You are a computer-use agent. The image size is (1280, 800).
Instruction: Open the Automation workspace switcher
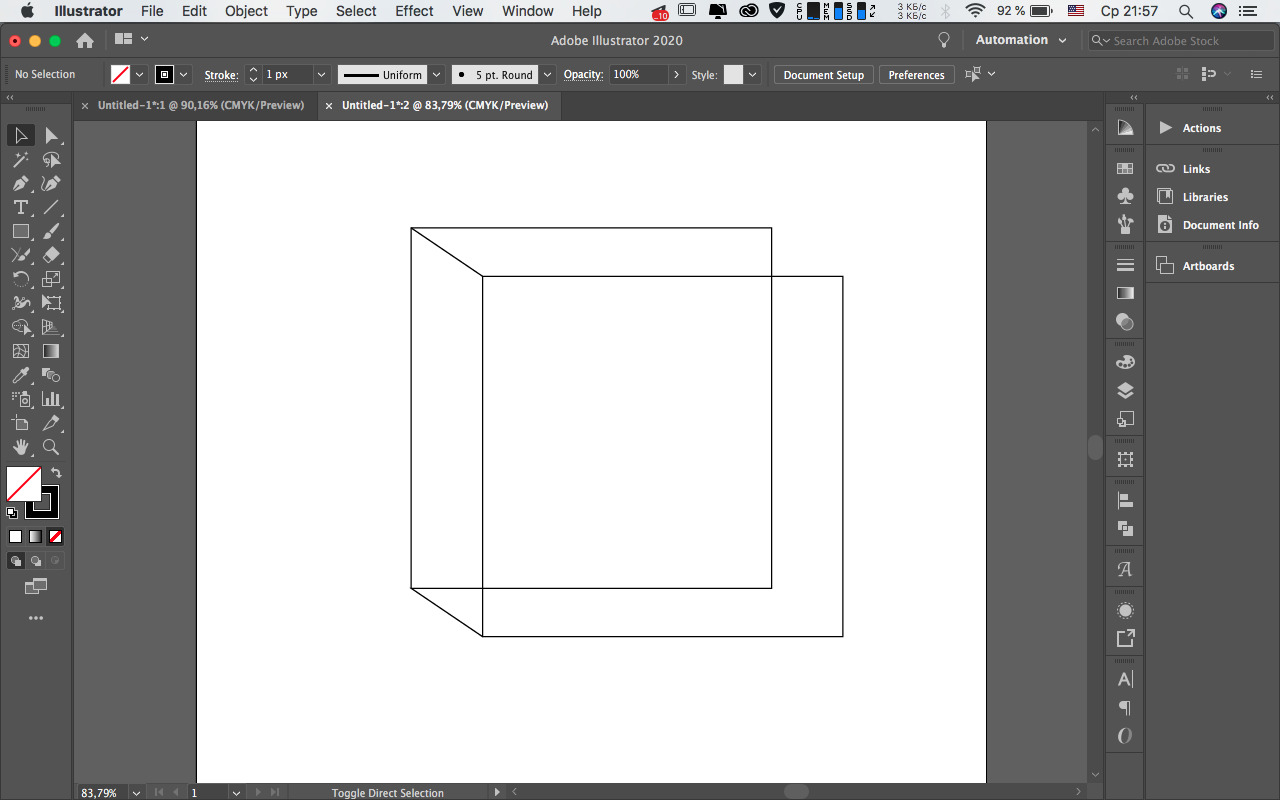[1021, 40]
